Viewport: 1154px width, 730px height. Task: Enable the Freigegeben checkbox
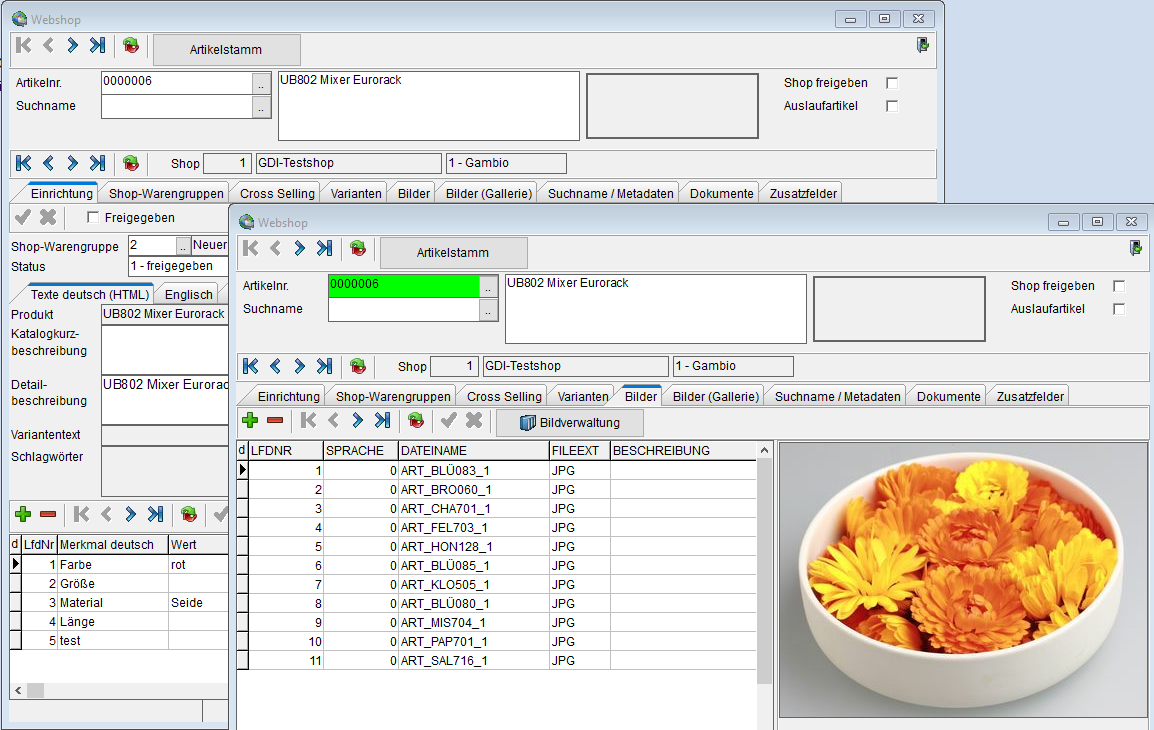click(94, 217)
